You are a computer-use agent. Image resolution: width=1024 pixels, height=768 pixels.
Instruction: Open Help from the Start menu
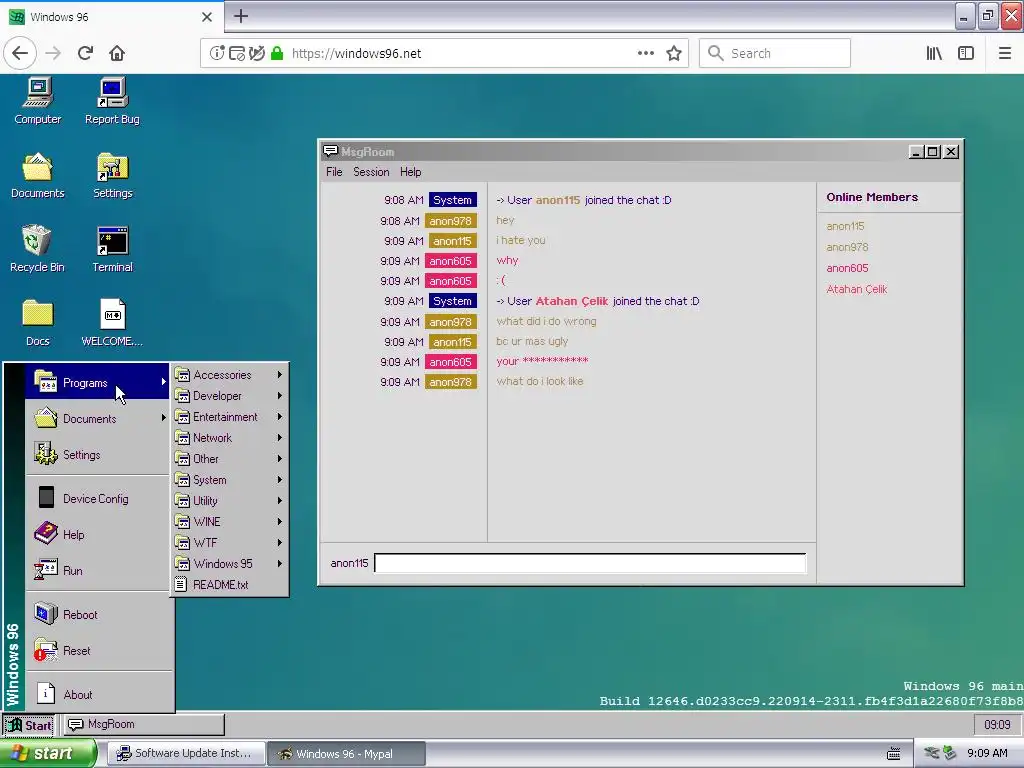[x=98, y=535]
